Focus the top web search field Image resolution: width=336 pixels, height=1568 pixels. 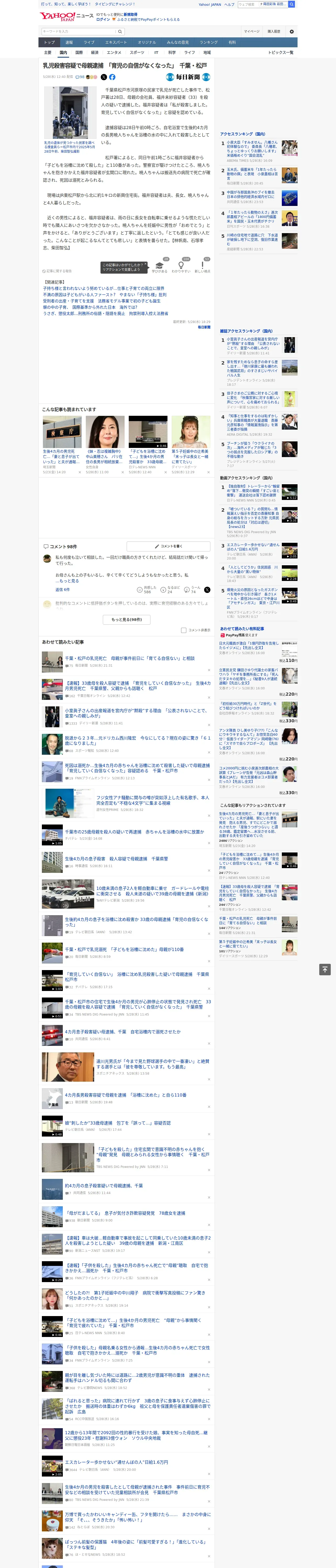coord(248,4)
